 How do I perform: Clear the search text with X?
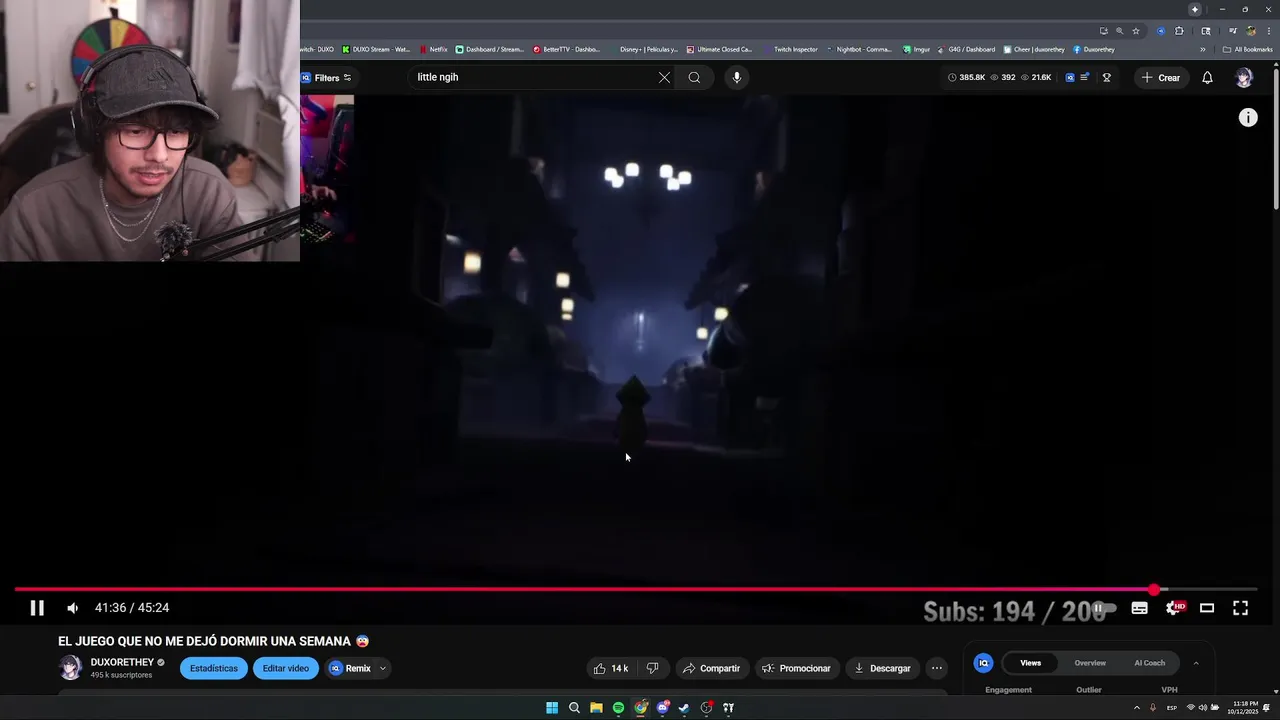664,77
